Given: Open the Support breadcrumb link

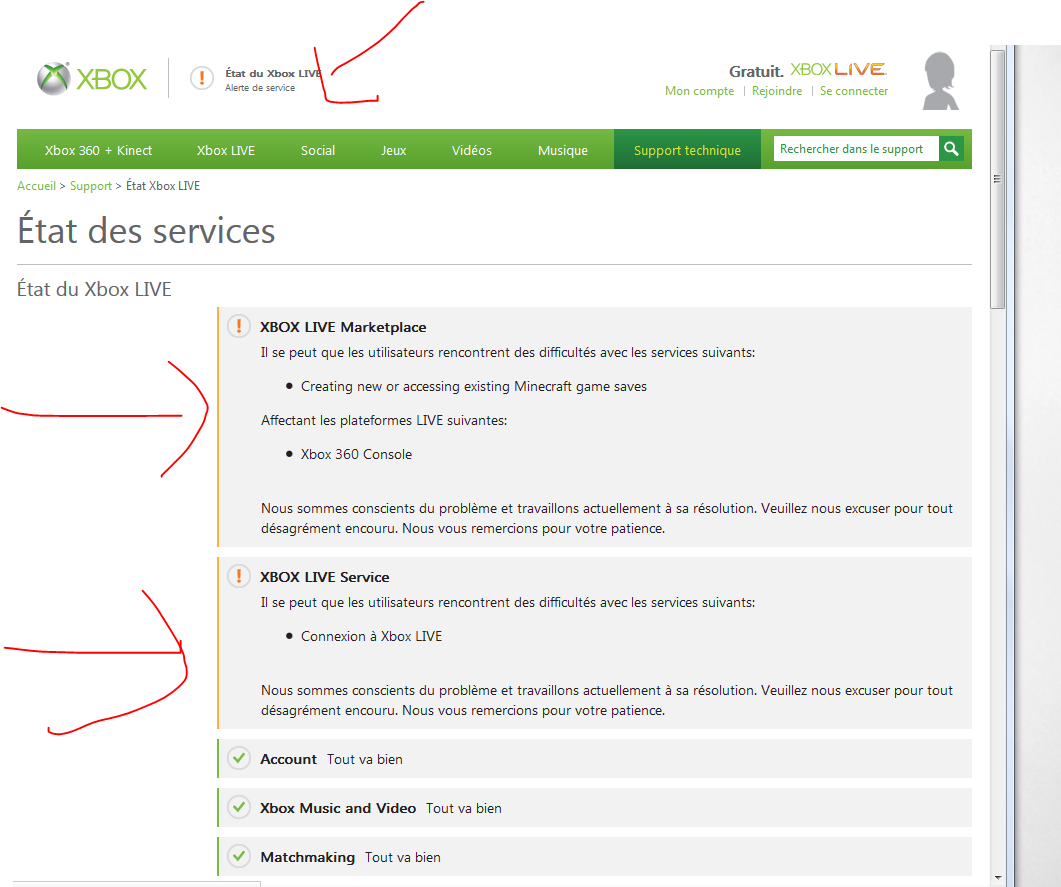Looking at the screenshot, I should 91,186.
